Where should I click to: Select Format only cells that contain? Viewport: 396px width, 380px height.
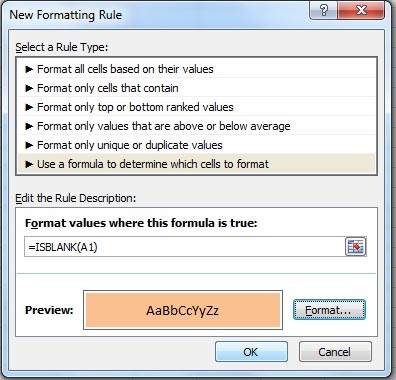197,88
